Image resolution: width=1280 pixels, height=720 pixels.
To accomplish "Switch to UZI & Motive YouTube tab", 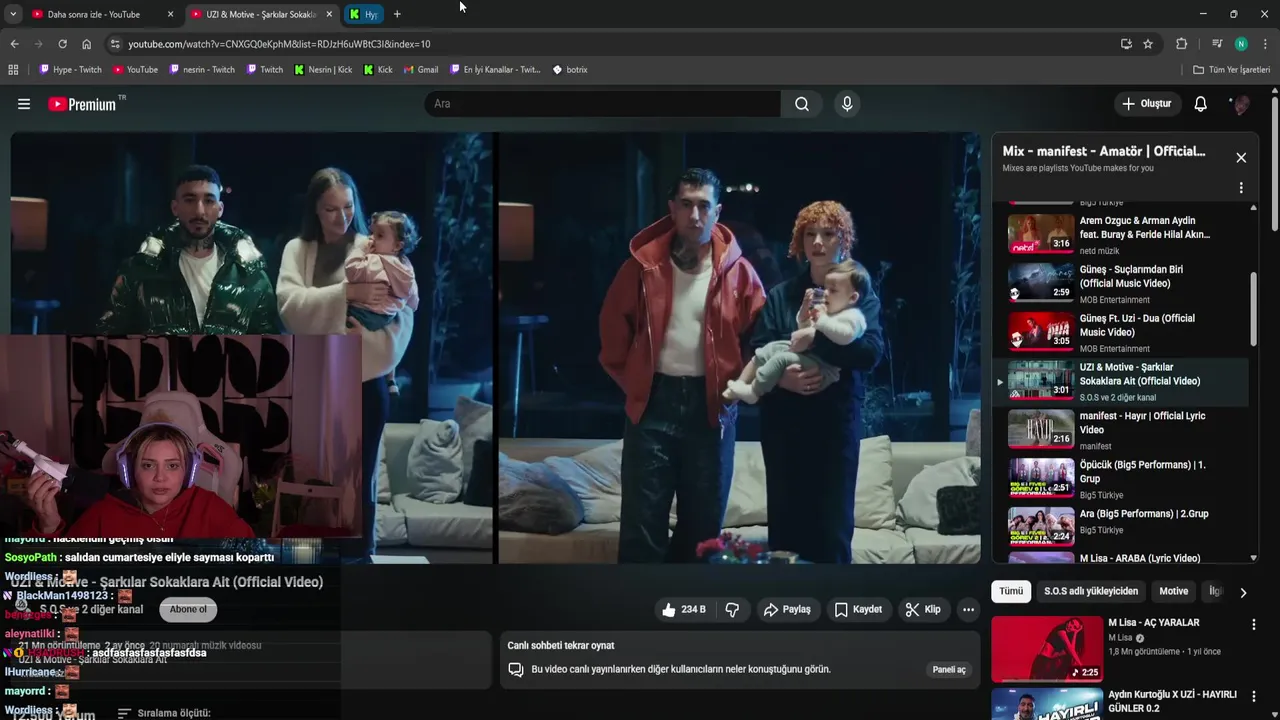I will click(x=260, y=14).
